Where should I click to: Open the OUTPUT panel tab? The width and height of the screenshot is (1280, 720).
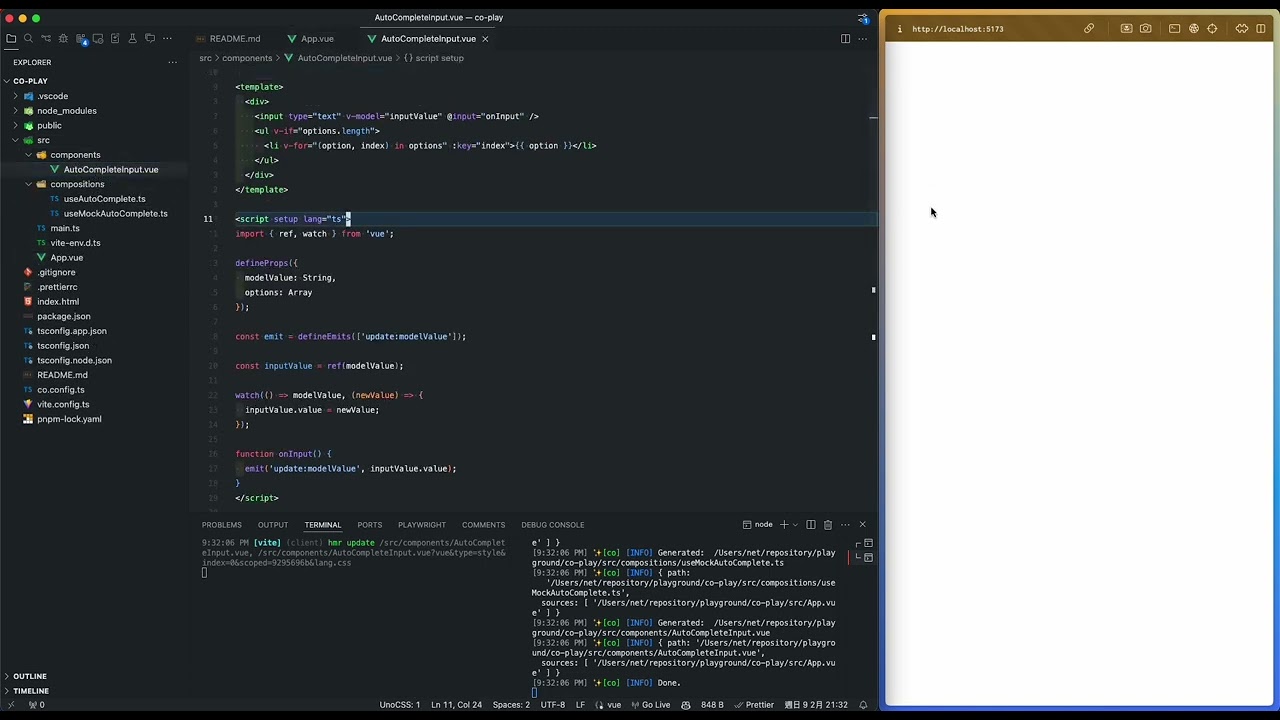273,525
